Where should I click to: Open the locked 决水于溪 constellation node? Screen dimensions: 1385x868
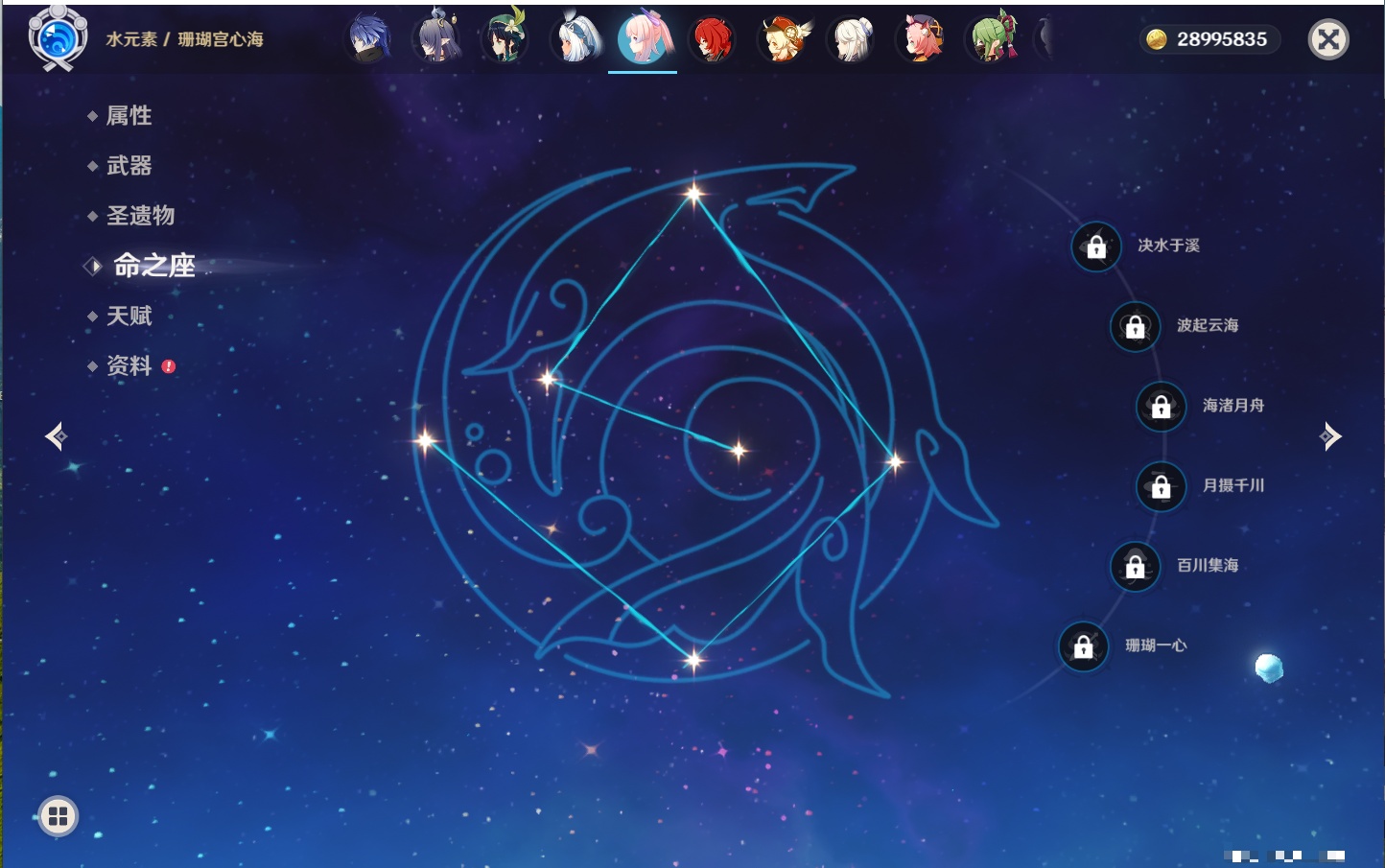[x=1096, y=247]
